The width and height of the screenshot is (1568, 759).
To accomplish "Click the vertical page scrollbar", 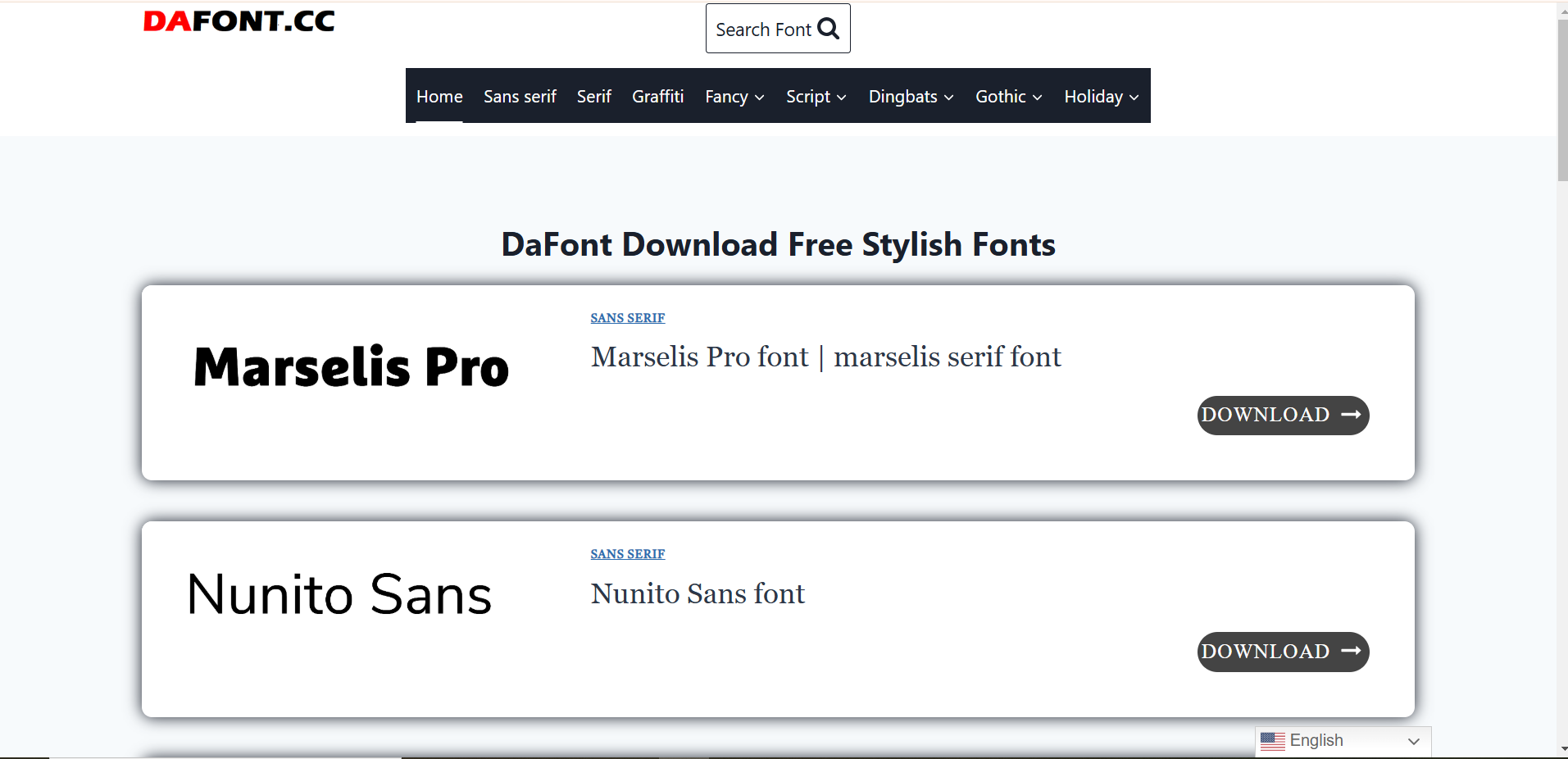I will coord(1562,98).
